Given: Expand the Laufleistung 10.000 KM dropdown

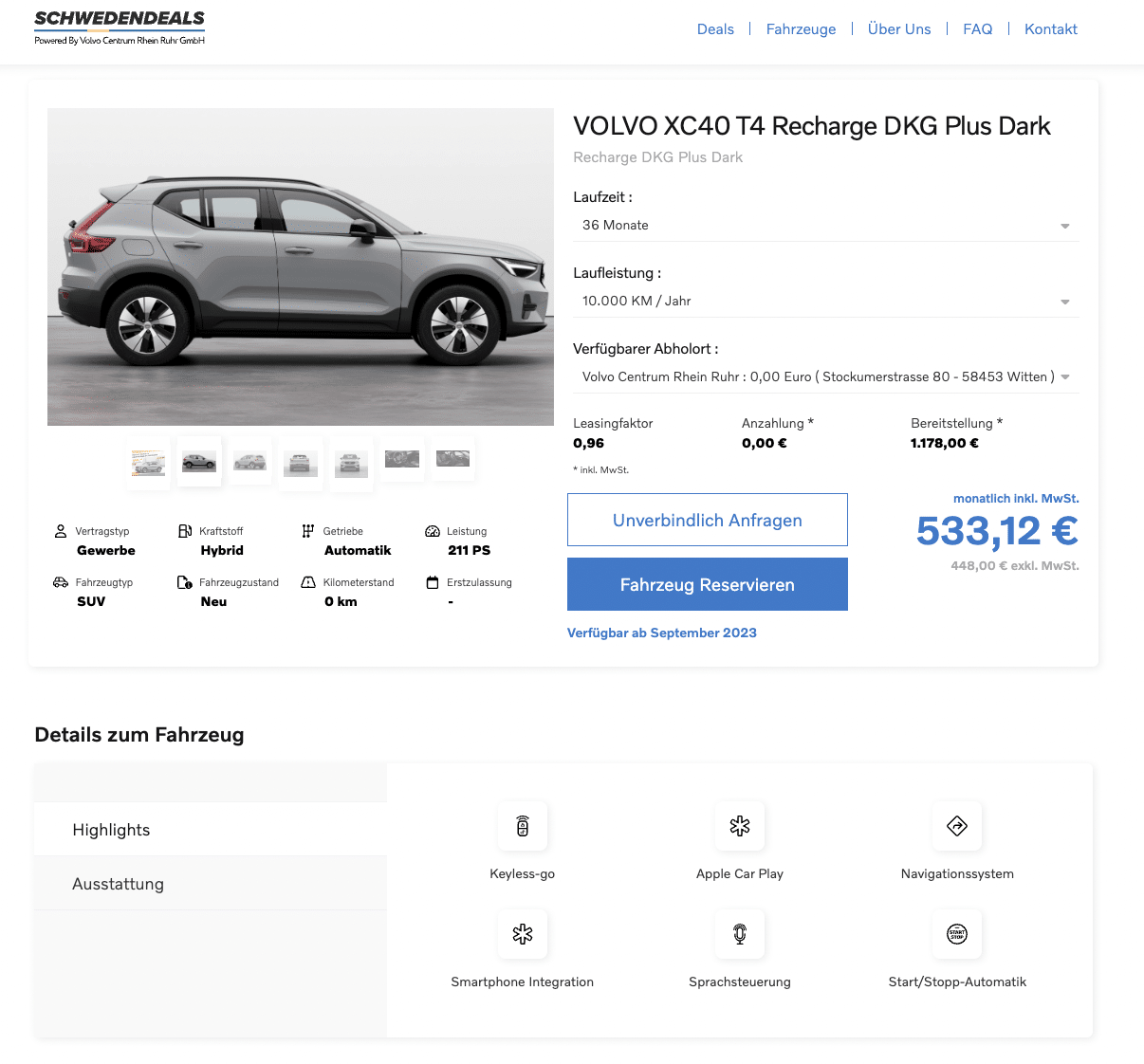Looking at the screenshot, I should (x=825, y=302).
